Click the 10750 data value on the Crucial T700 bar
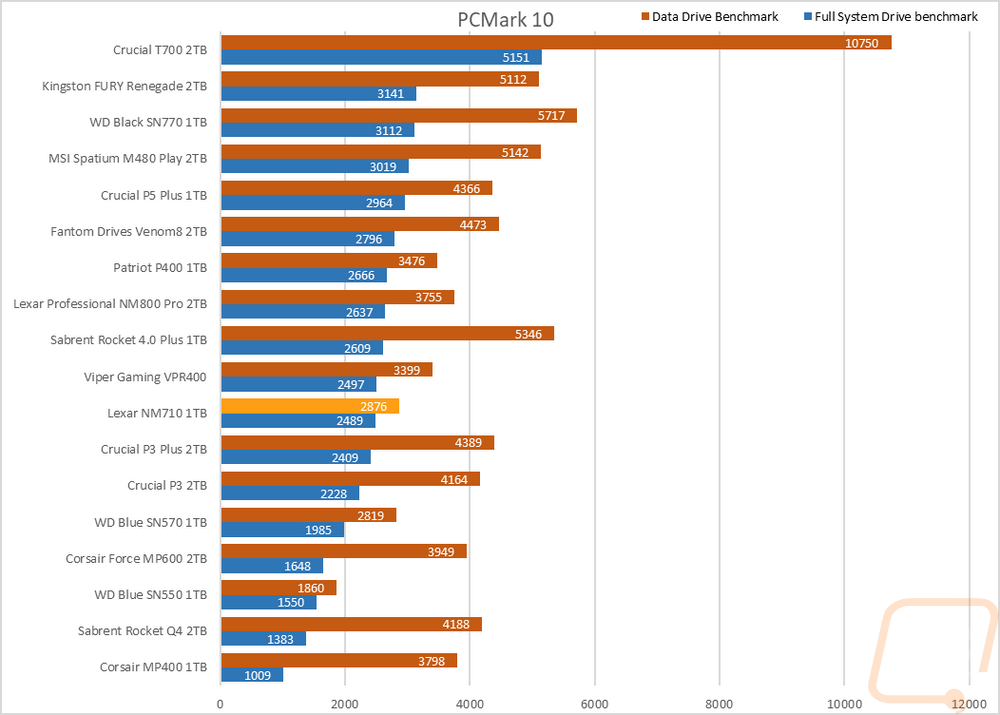The height and width of the screenshot is (715, 1000). point(862,43)
